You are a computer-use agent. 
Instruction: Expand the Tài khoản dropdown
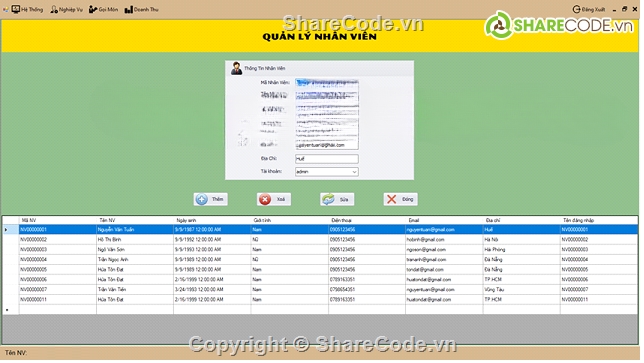(355, 172)
